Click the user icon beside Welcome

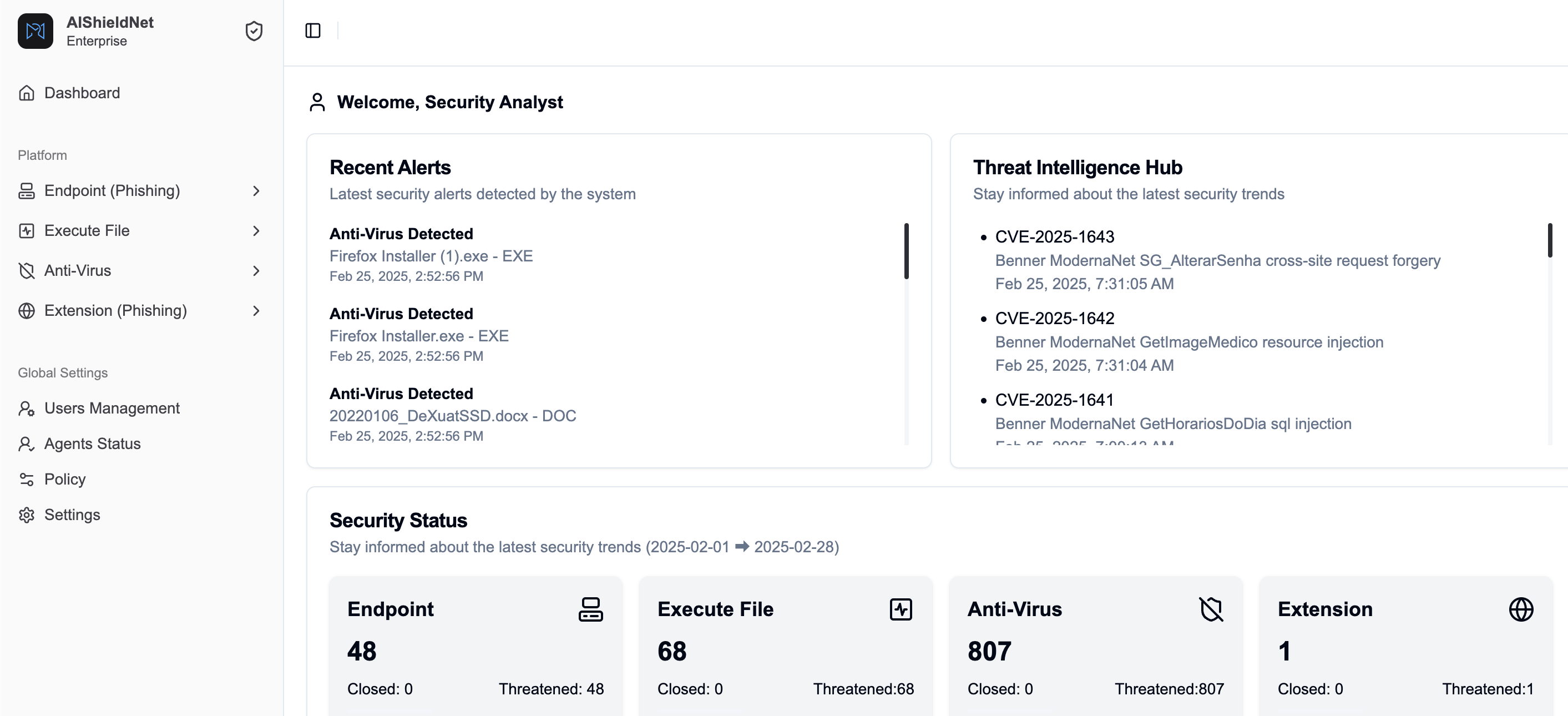click(x=317, y=102)
